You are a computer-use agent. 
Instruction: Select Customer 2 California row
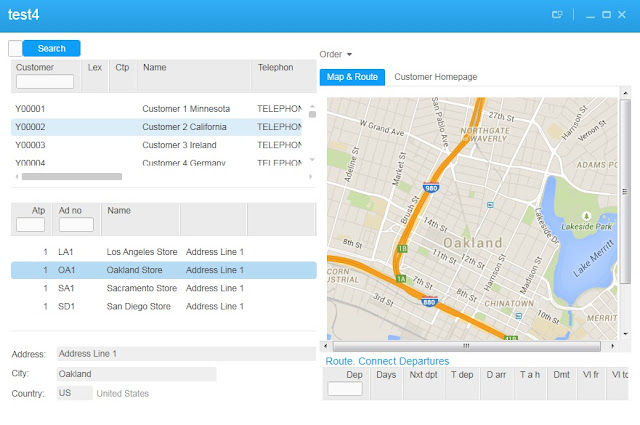156,127
